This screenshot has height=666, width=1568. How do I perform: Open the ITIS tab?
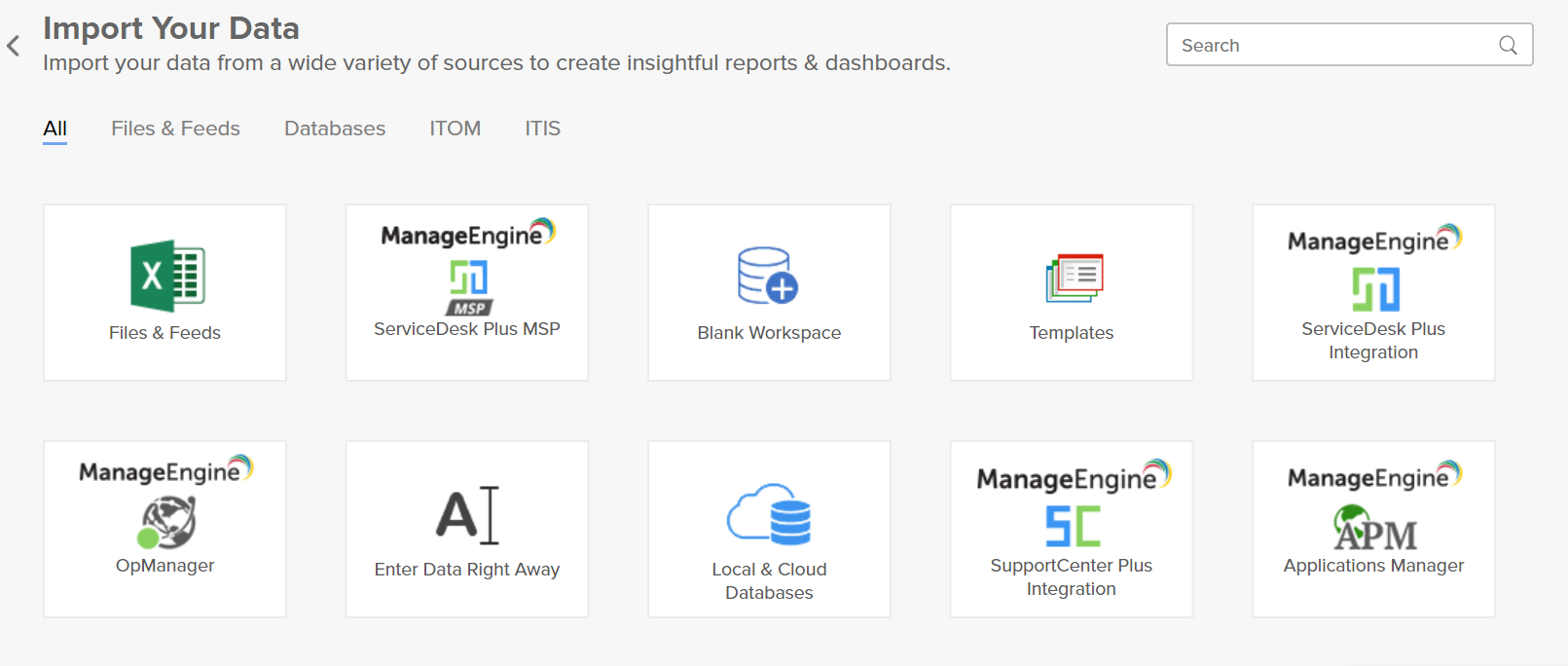(543, 129)
